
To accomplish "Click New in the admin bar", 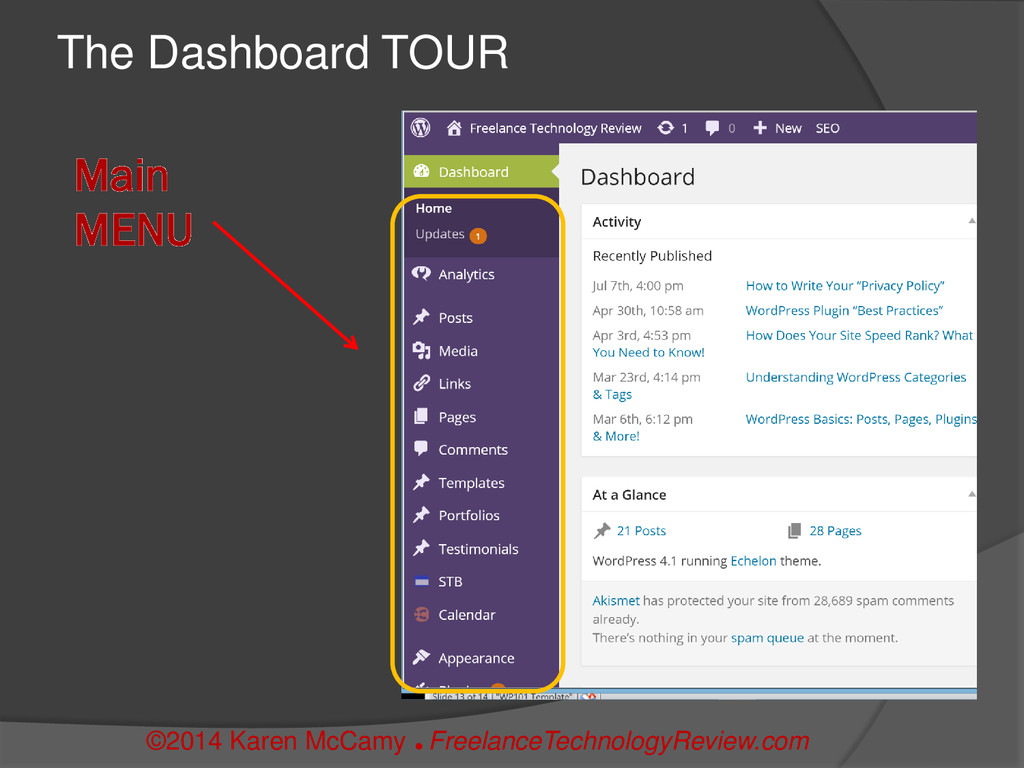I will click(x=788, y=129).
